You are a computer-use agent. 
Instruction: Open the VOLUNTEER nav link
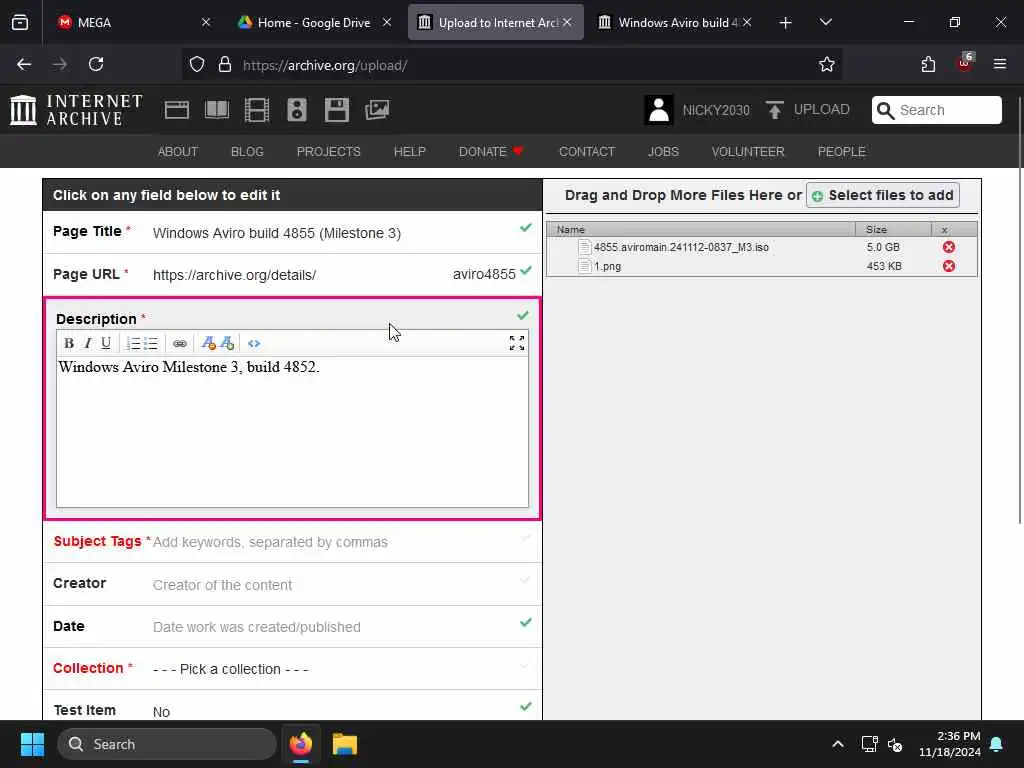coord(748,152)
